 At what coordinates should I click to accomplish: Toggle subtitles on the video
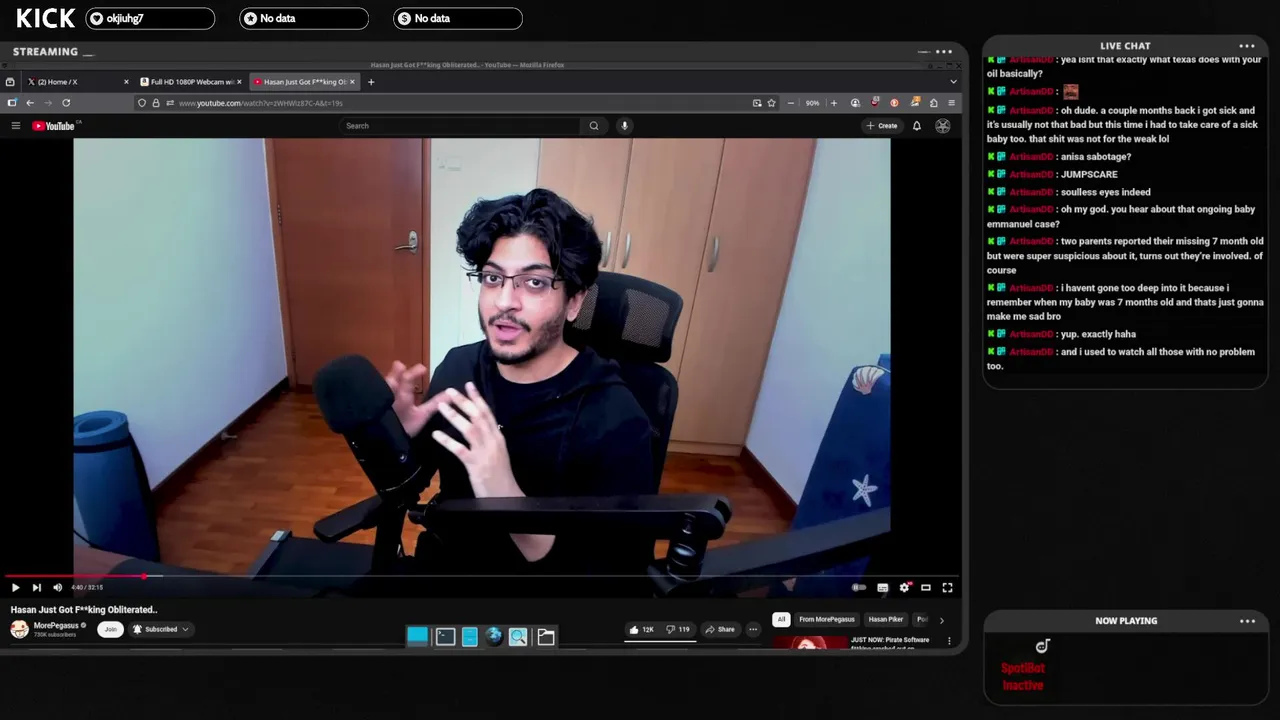tap(882, 588)
